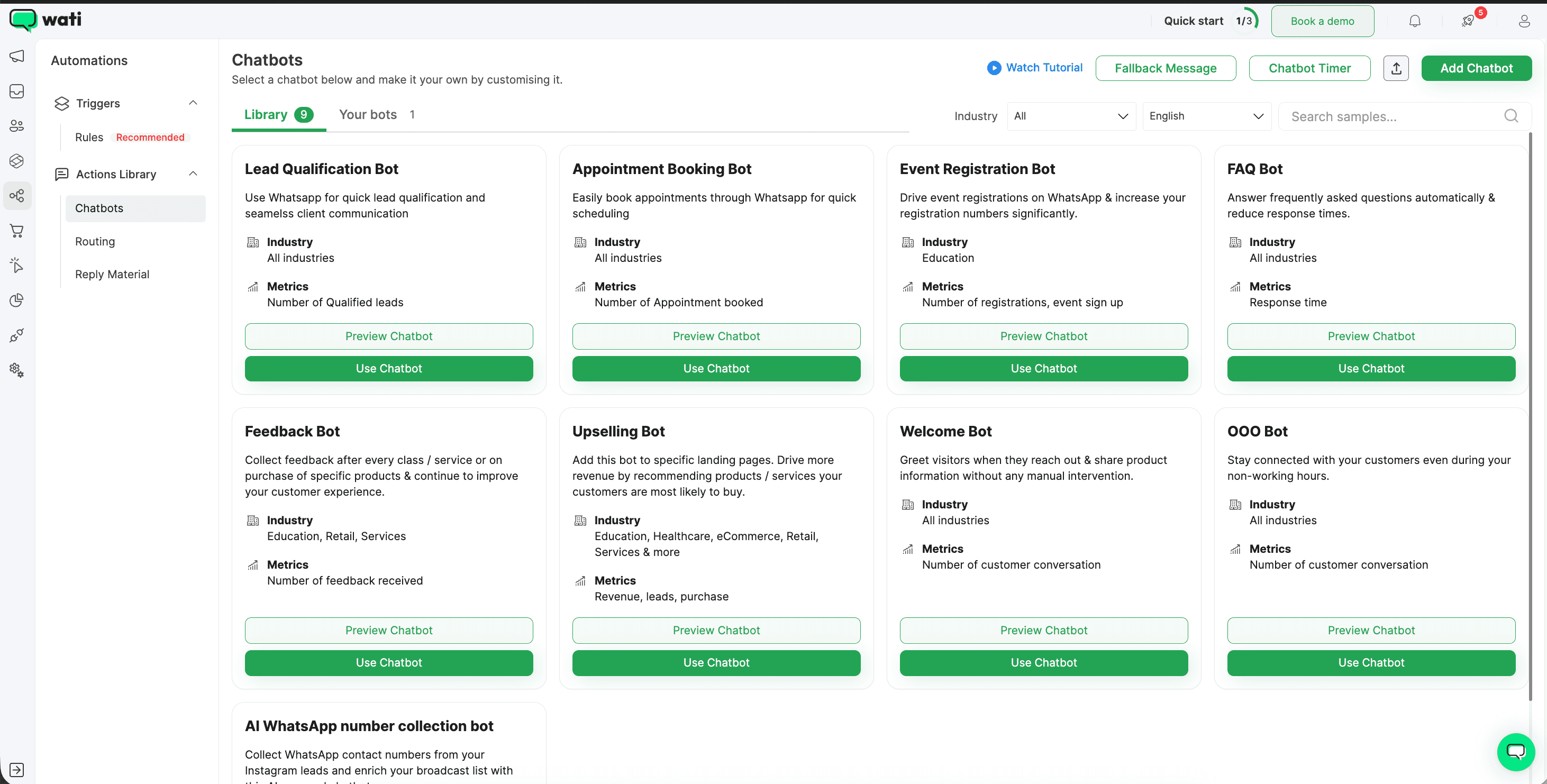Use the FAQ Bot chatbot
The width and height of the screenshot is (1547, 784).
pyautogui.click(x=1371, y=369)
